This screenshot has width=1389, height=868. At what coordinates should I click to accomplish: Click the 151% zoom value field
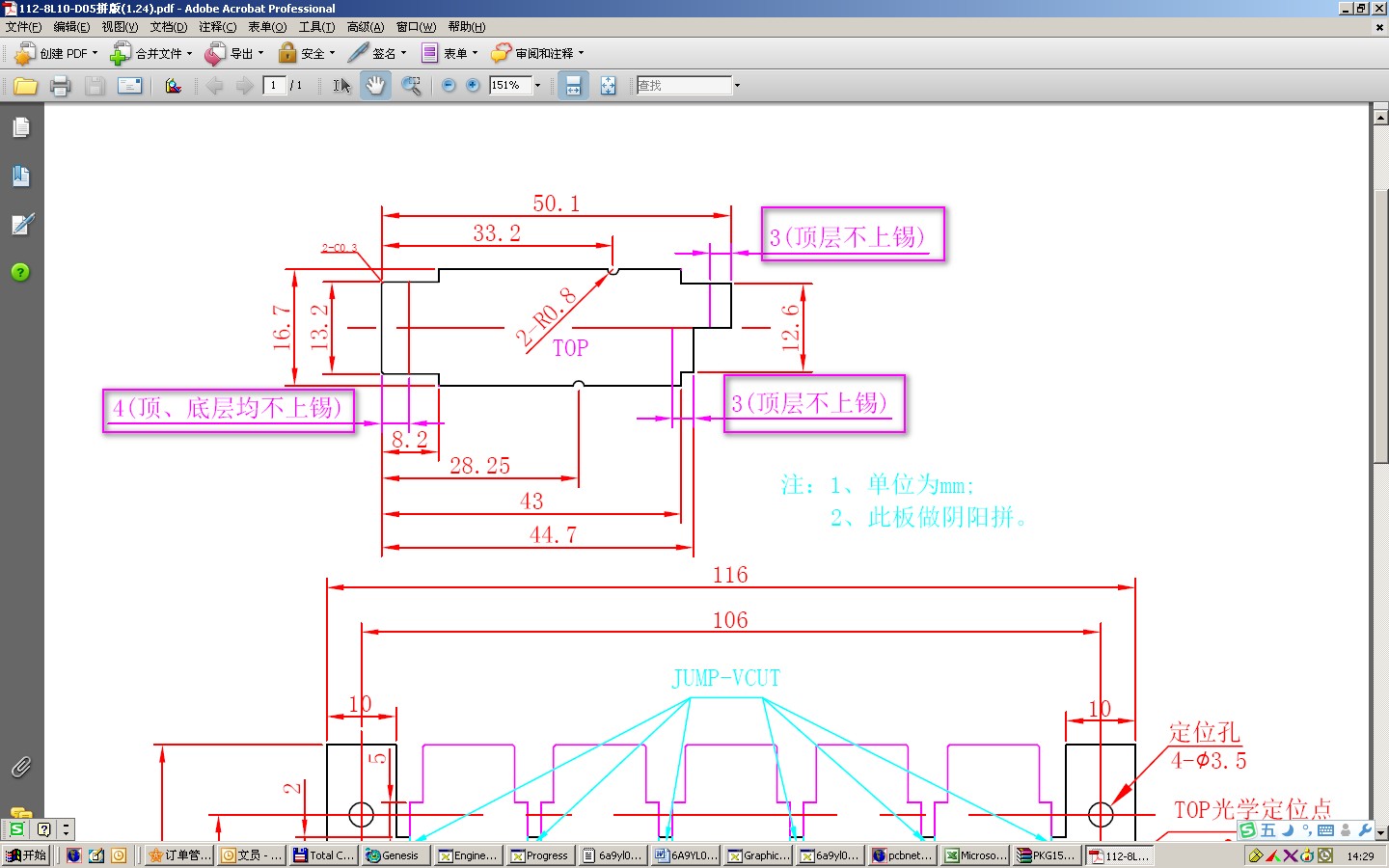510,86
